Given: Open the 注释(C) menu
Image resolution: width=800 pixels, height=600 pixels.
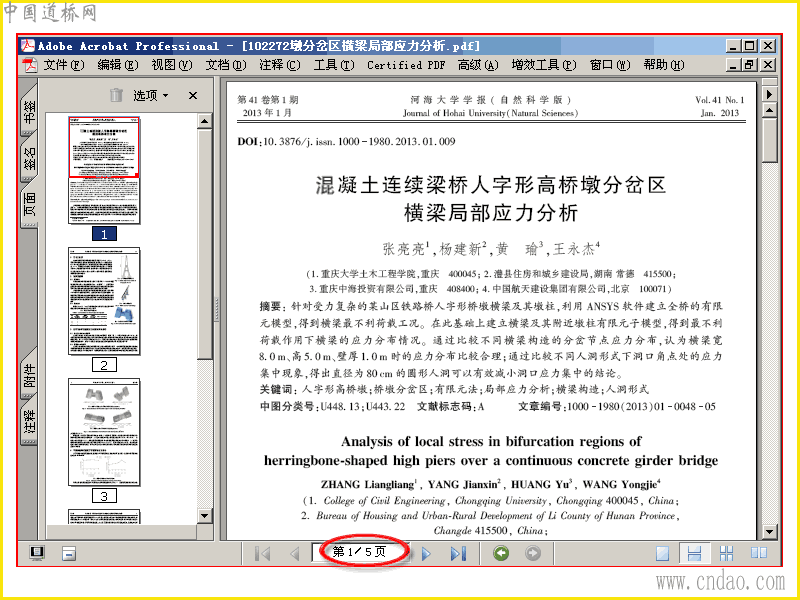Looking at the screenshot, I should click(280, 65).
